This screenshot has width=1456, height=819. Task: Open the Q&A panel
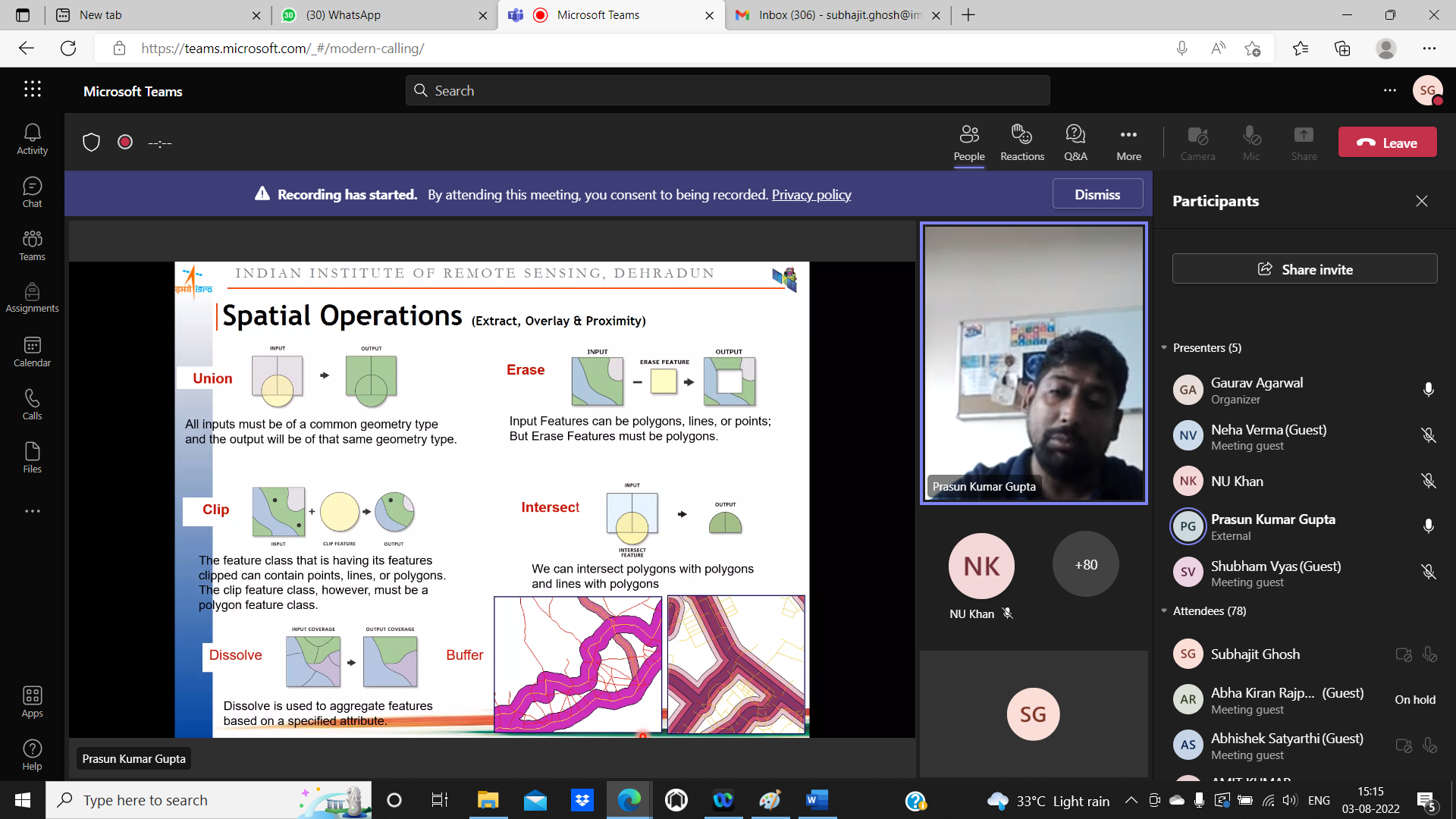click(1075, 143)
